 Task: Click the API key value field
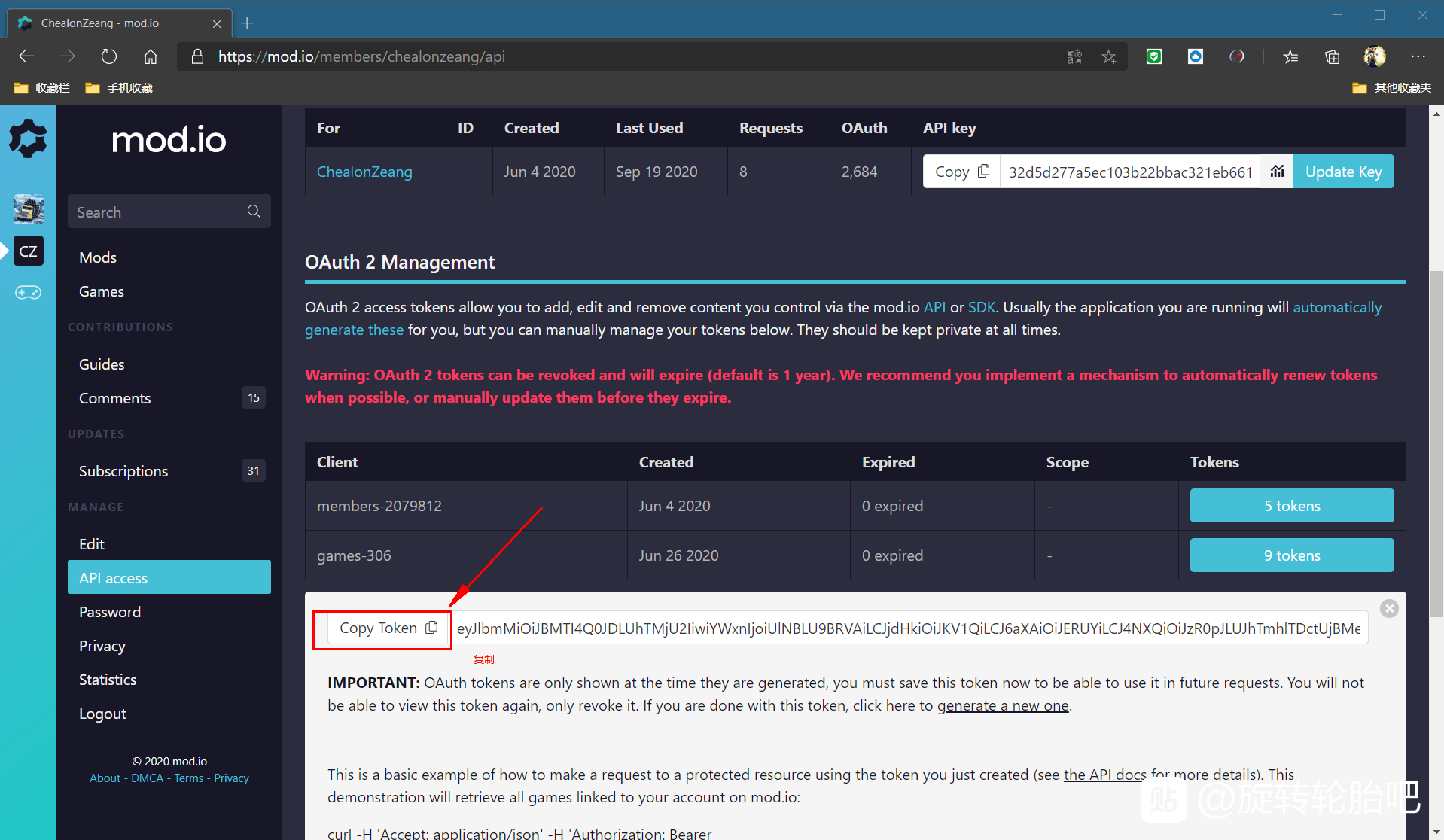(1130, 172)
